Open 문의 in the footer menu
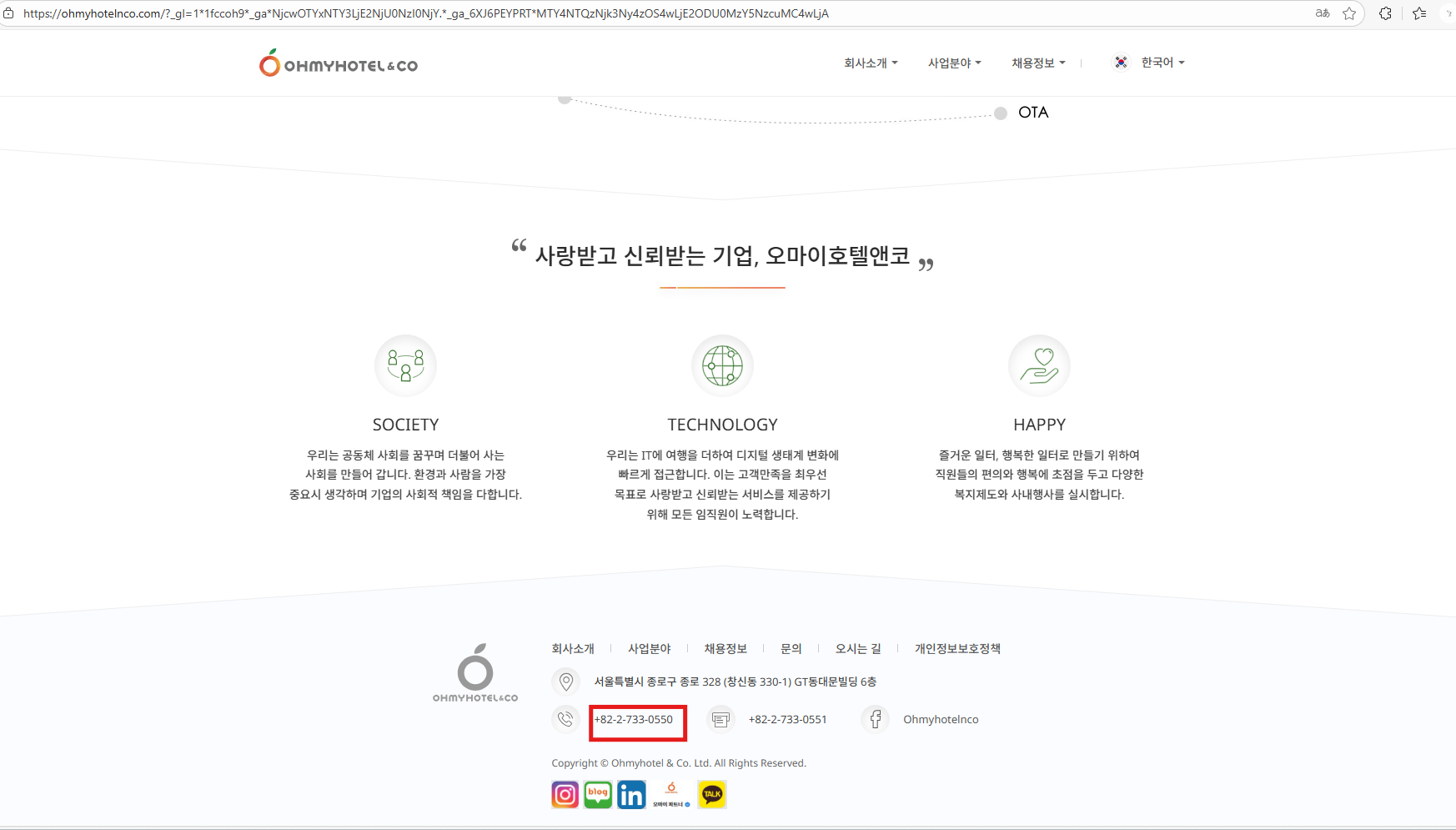1456x830 pixels. 791,648
